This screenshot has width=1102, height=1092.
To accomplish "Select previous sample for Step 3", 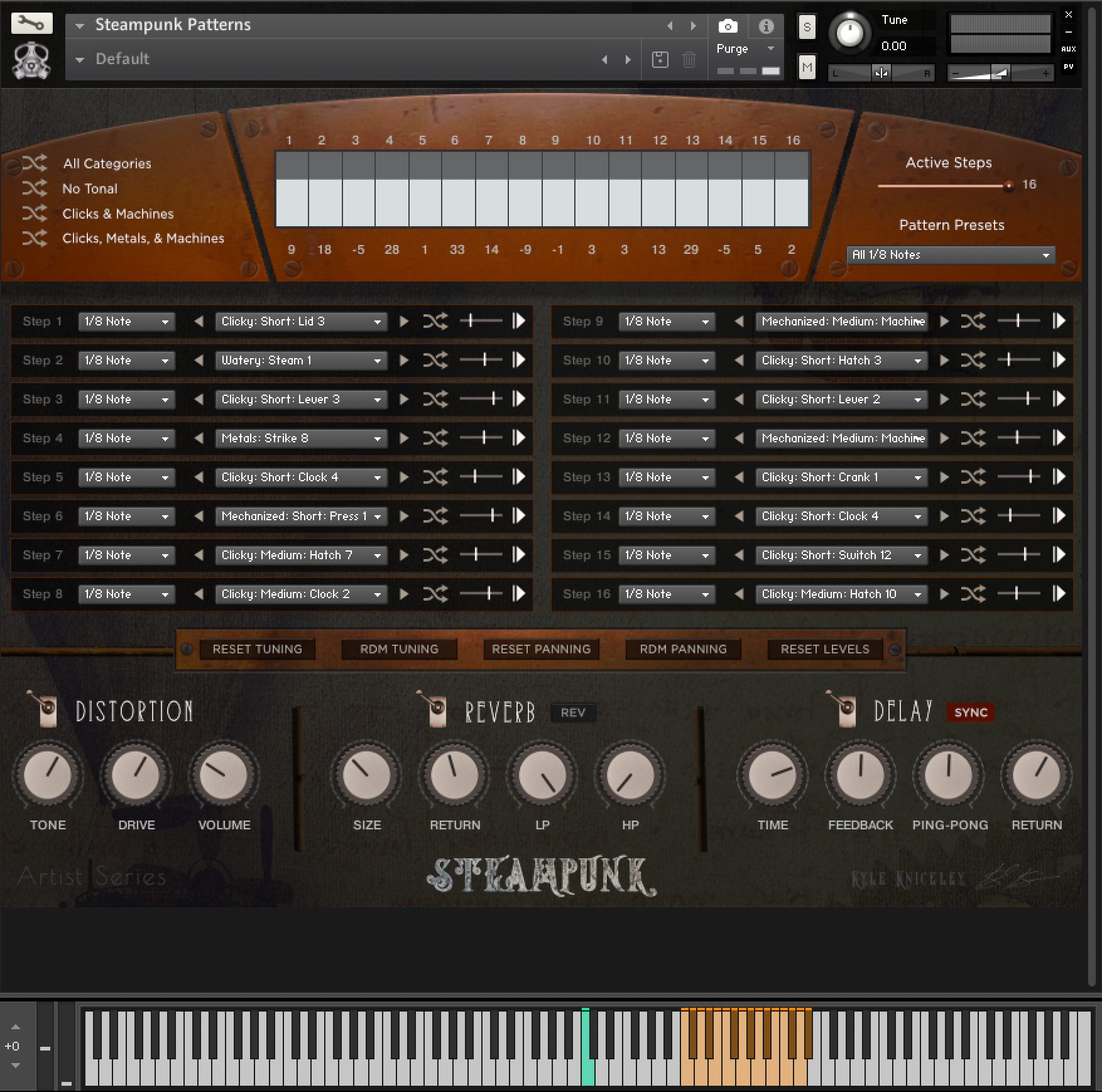I will coord(199,399).
